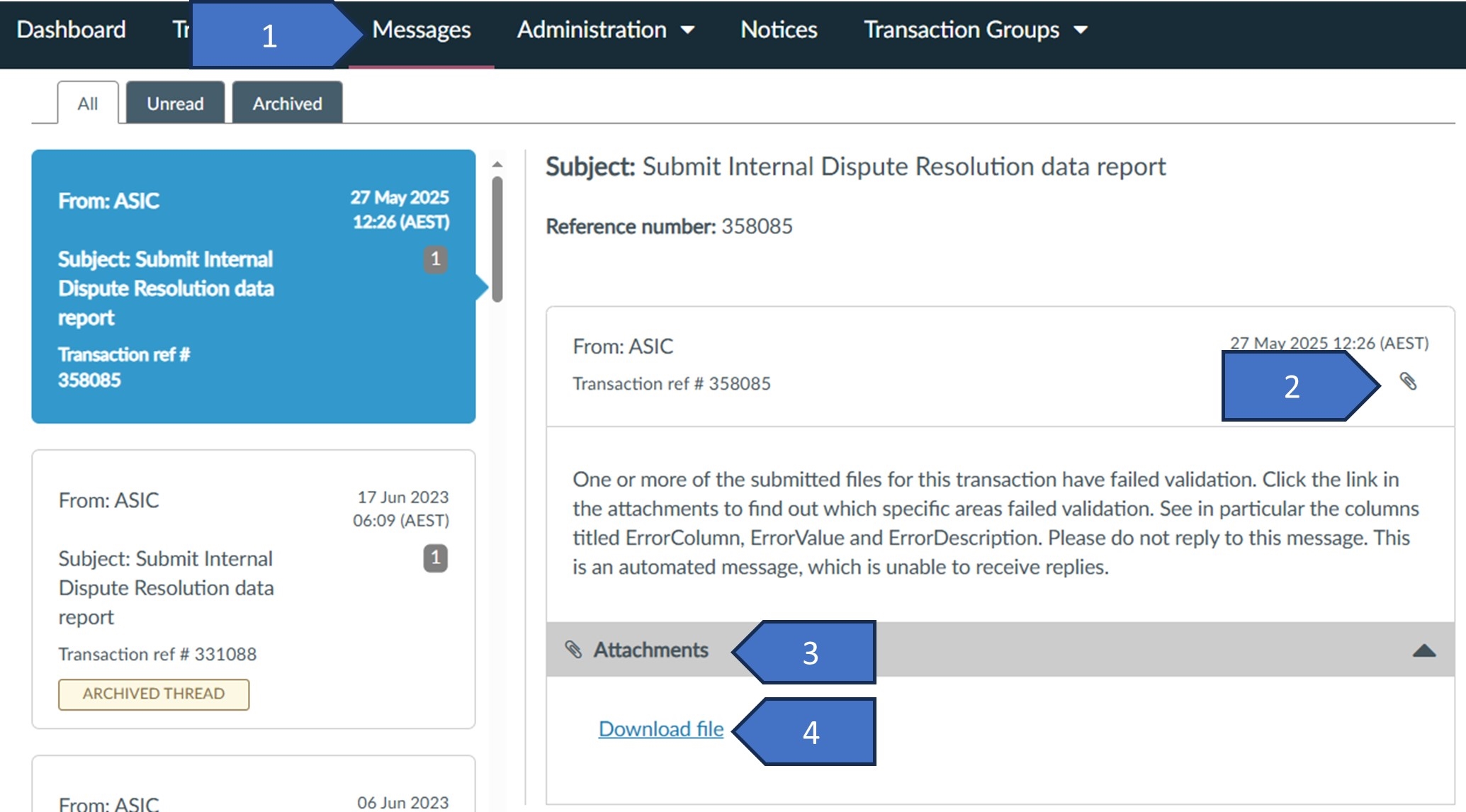Viewport: 1466px width, 812px height.
Task: Open the Administration dropdown menu
Action: point(607,30)
